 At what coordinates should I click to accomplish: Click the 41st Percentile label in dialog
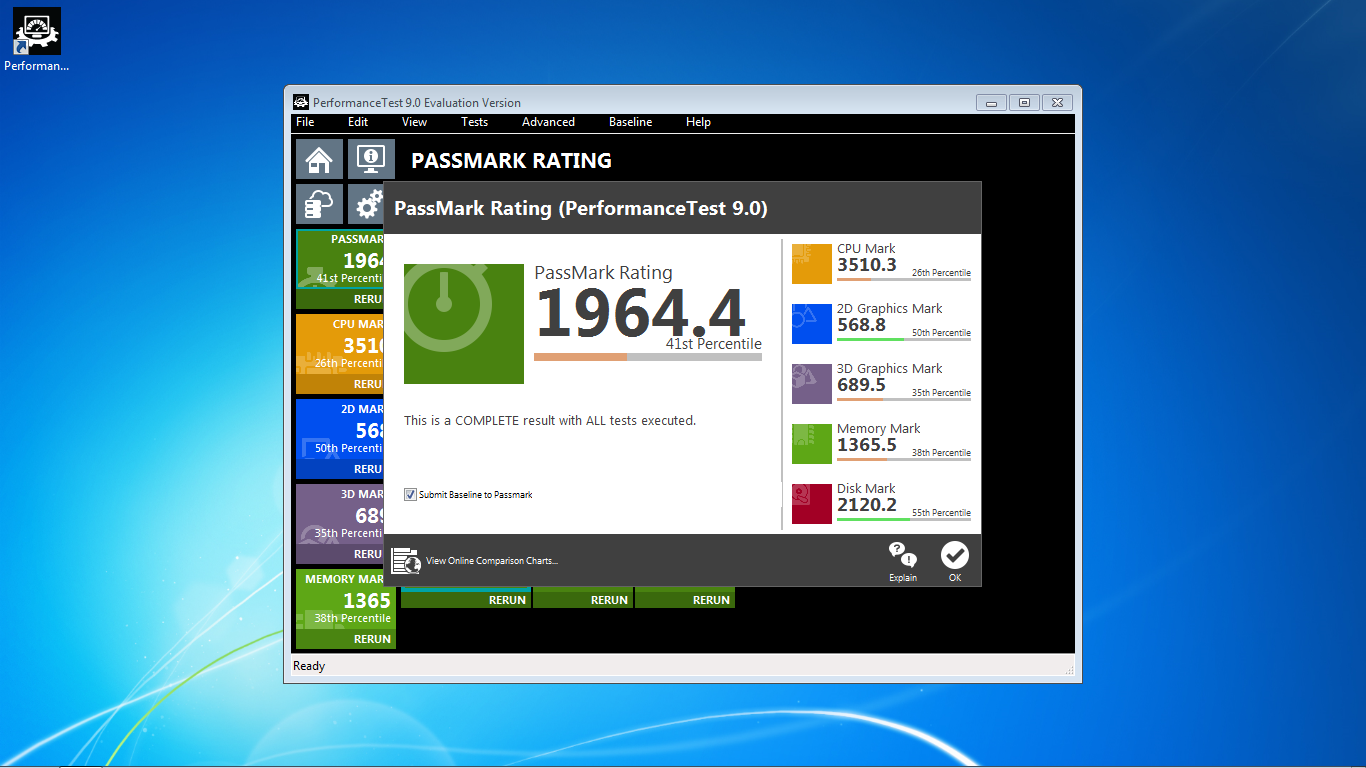point(714,344)
